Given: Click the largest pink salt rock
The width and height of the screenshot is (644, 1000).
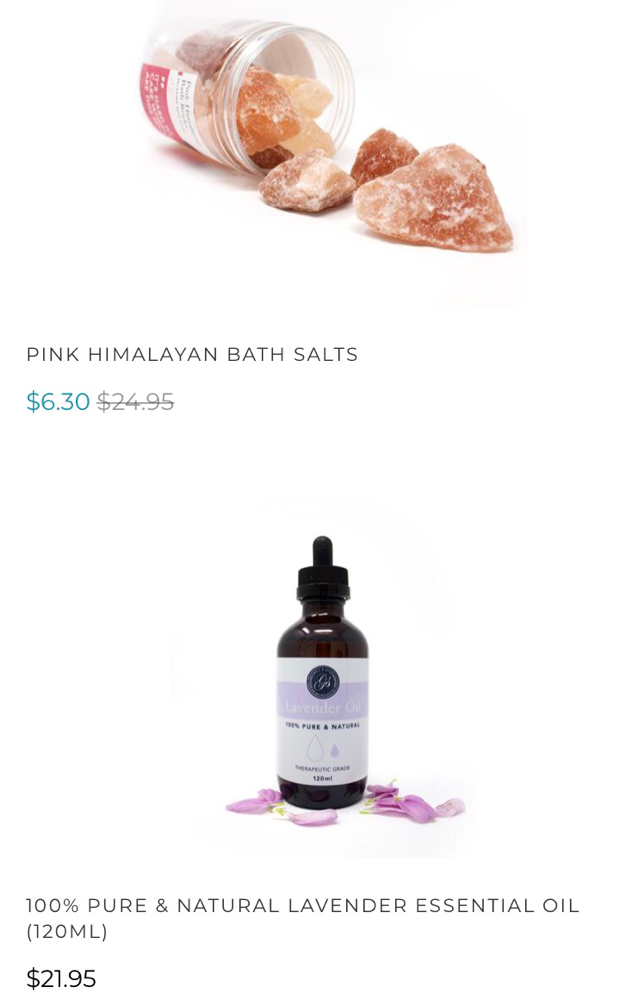Looking at the screenshot, I should pyautogui.click(x=434, y=200).
